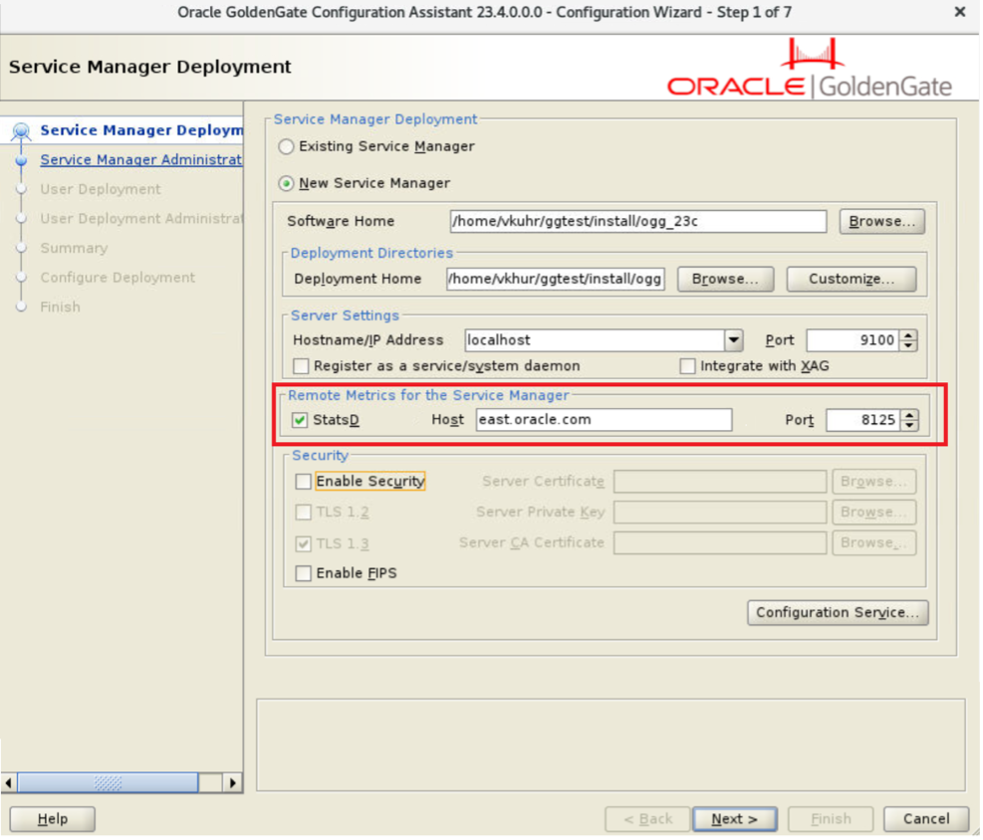Proceed with the Next button
This screenshot has height=840, width=983.
pos(735,820)
